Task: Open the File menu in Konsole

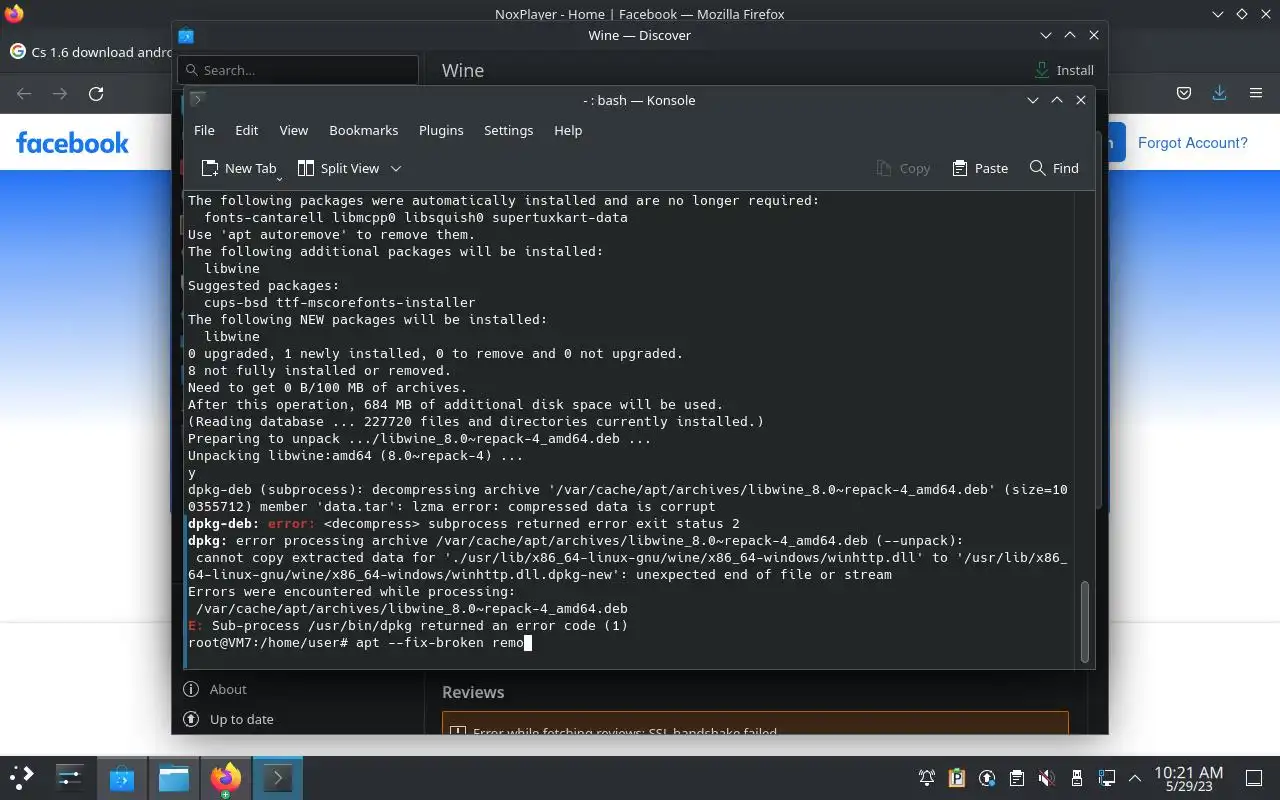Action: pos(204,130)
